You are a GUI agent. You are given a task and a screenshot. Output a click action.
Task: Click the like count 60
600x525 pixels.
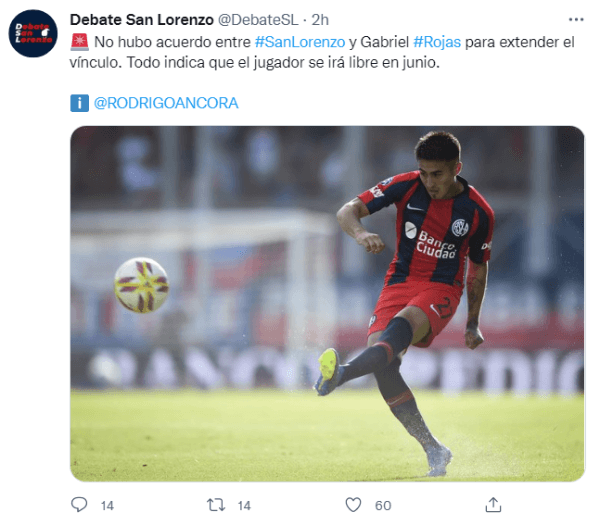point(383,506)
